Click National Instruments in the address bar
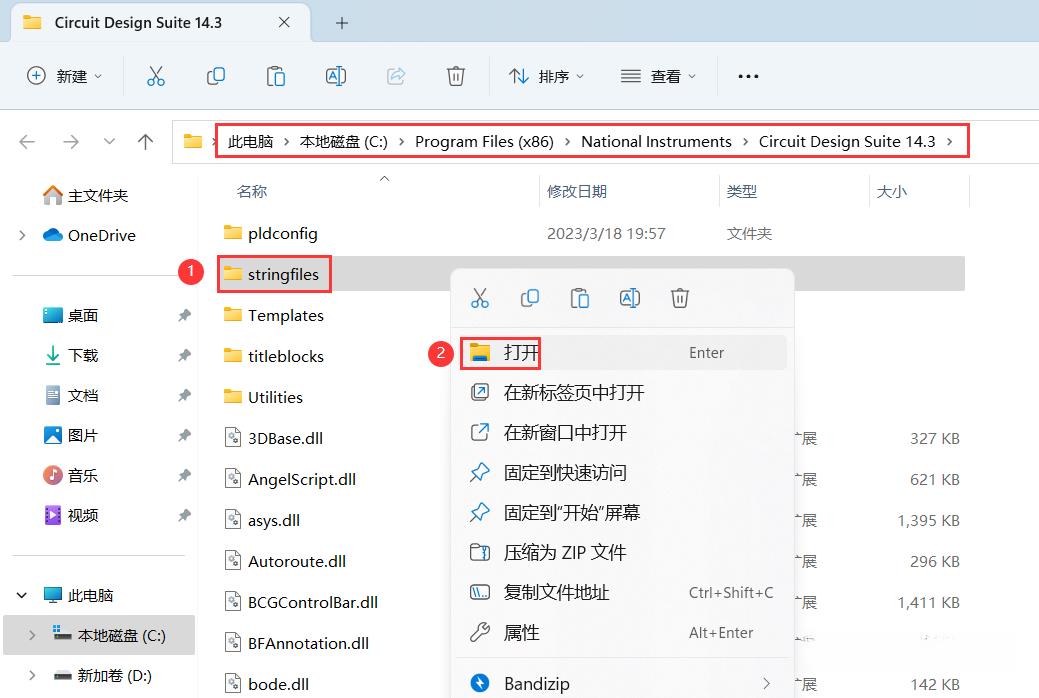This screenshot has height=698, width=1039. [x=656, y=141]
